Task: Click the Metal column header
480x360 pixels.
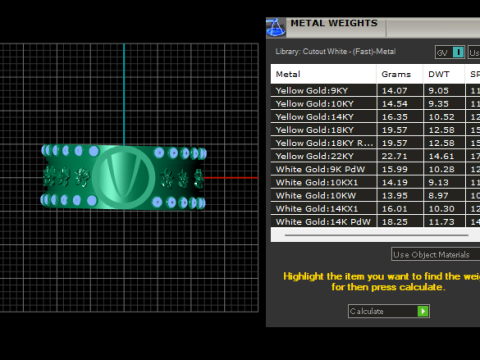Action: pos(323,74)
